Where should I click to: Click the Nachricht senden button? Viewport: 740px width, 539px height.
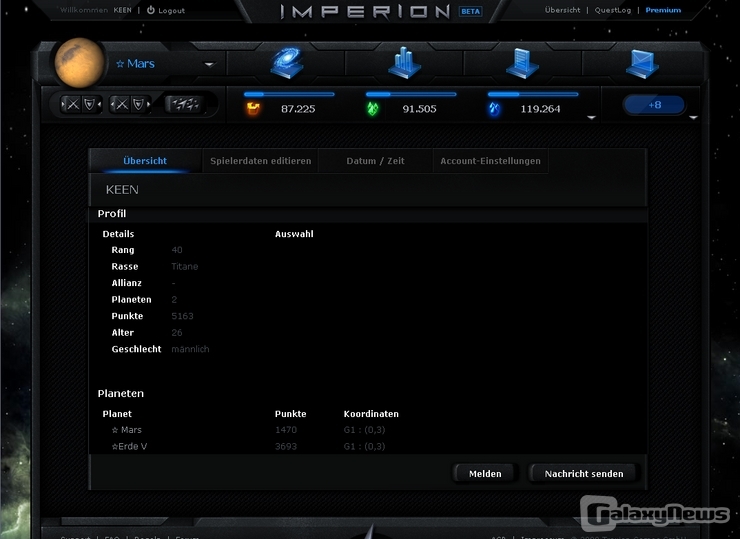tap(583, 473)
